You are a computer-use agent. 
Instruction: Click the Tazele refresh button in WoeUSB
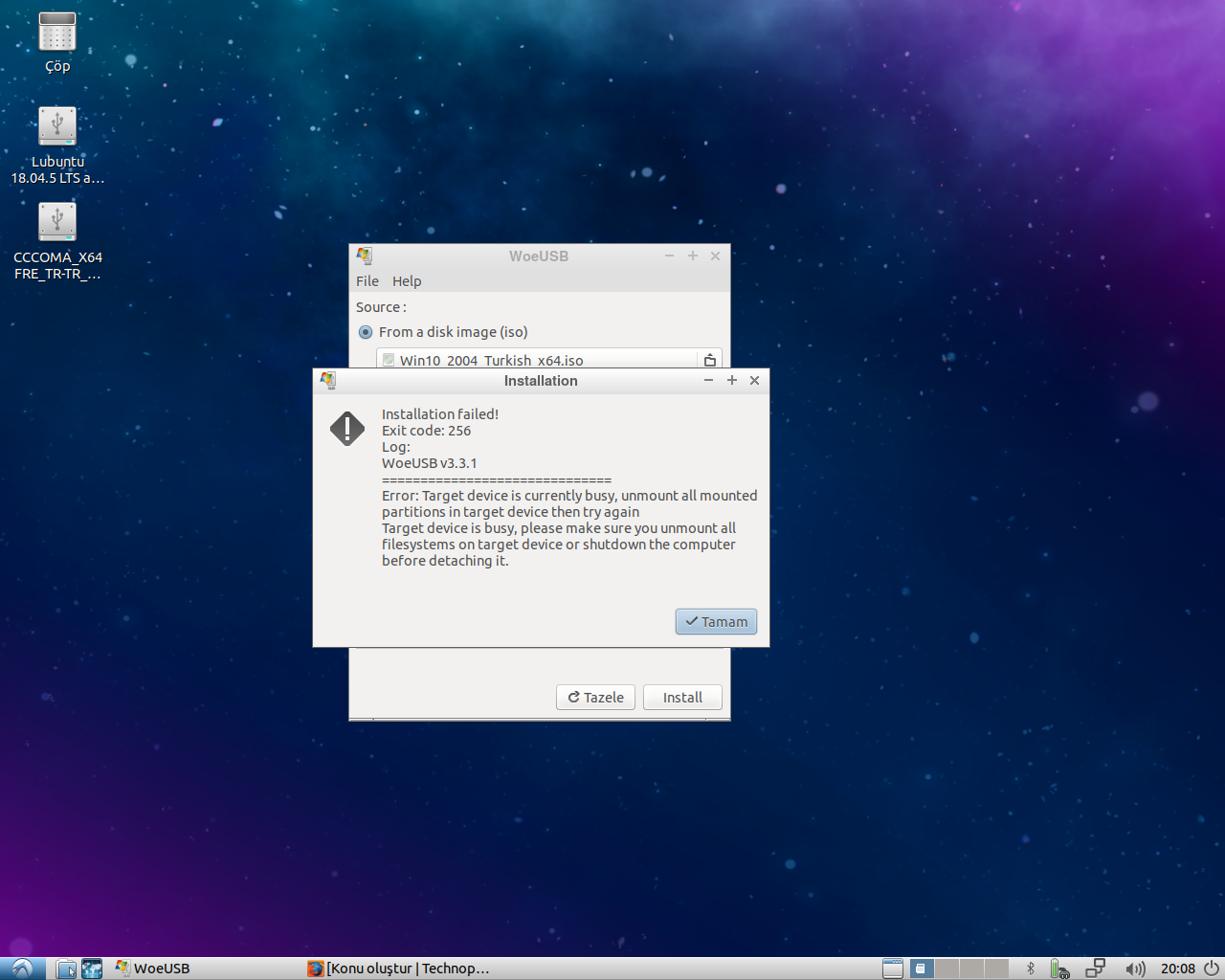point(595,697)
